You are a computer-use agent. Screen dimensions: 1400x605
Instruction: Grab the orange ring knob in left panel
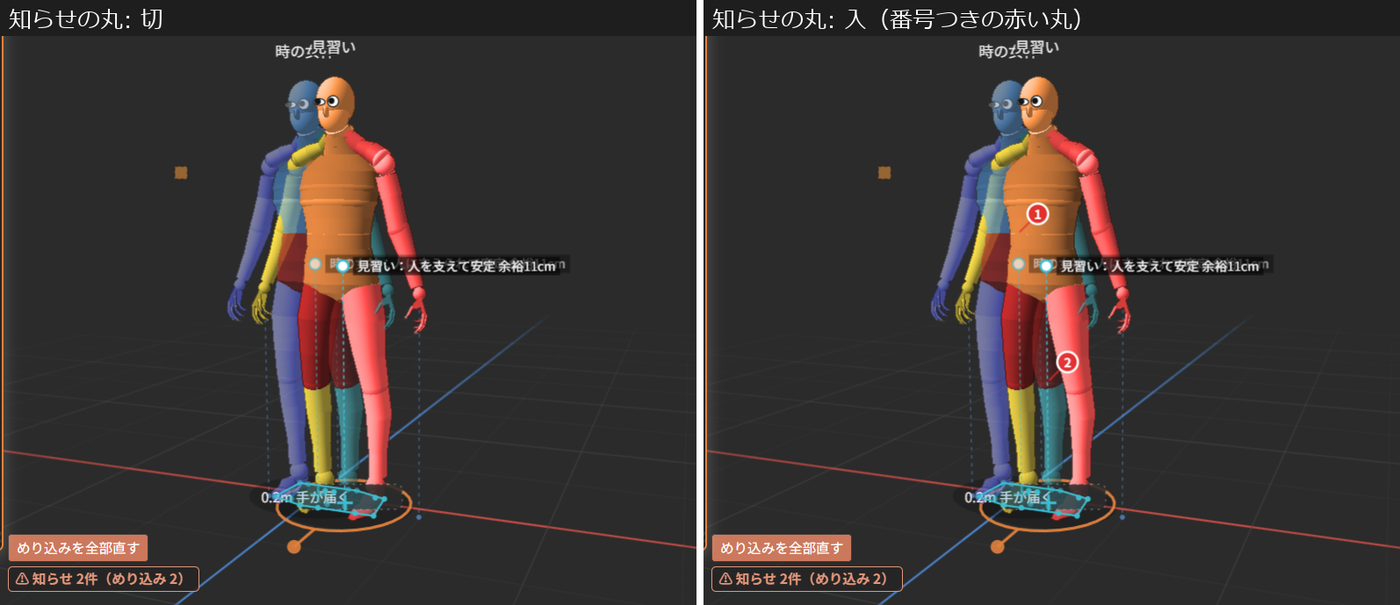tap(294, 546)
